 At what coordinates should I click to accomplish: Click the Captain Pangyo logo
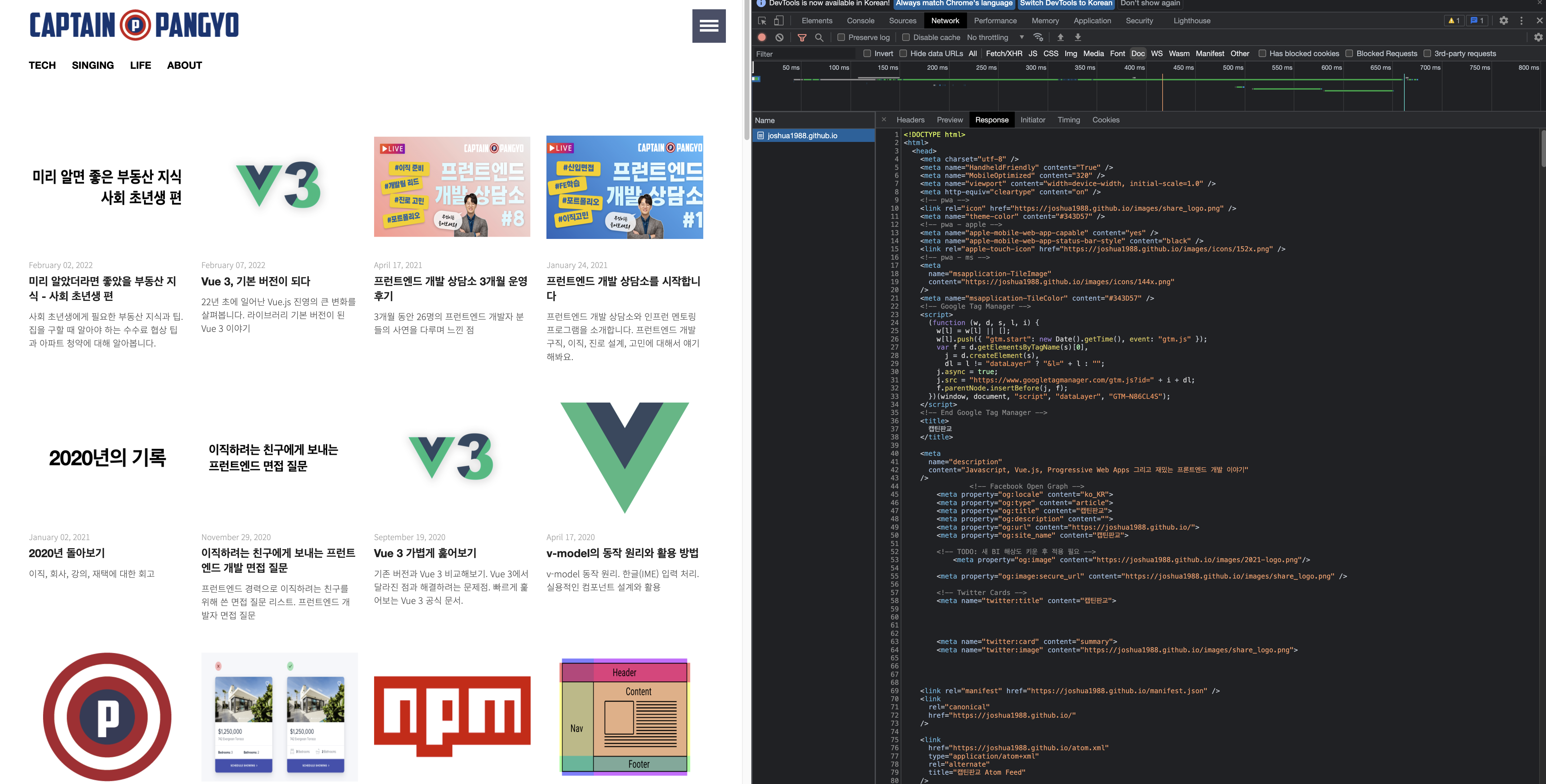coord(134,25)
